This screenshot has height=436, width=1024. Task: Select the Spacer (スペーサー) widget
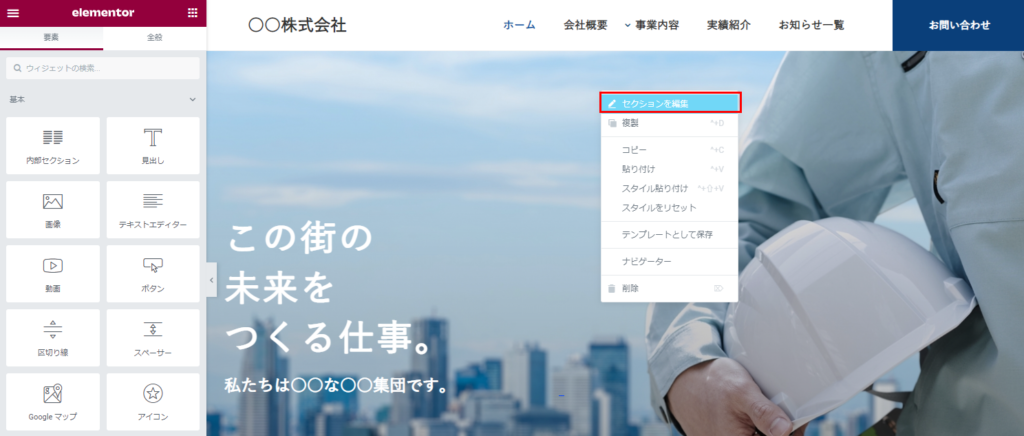tap(153, 338)
